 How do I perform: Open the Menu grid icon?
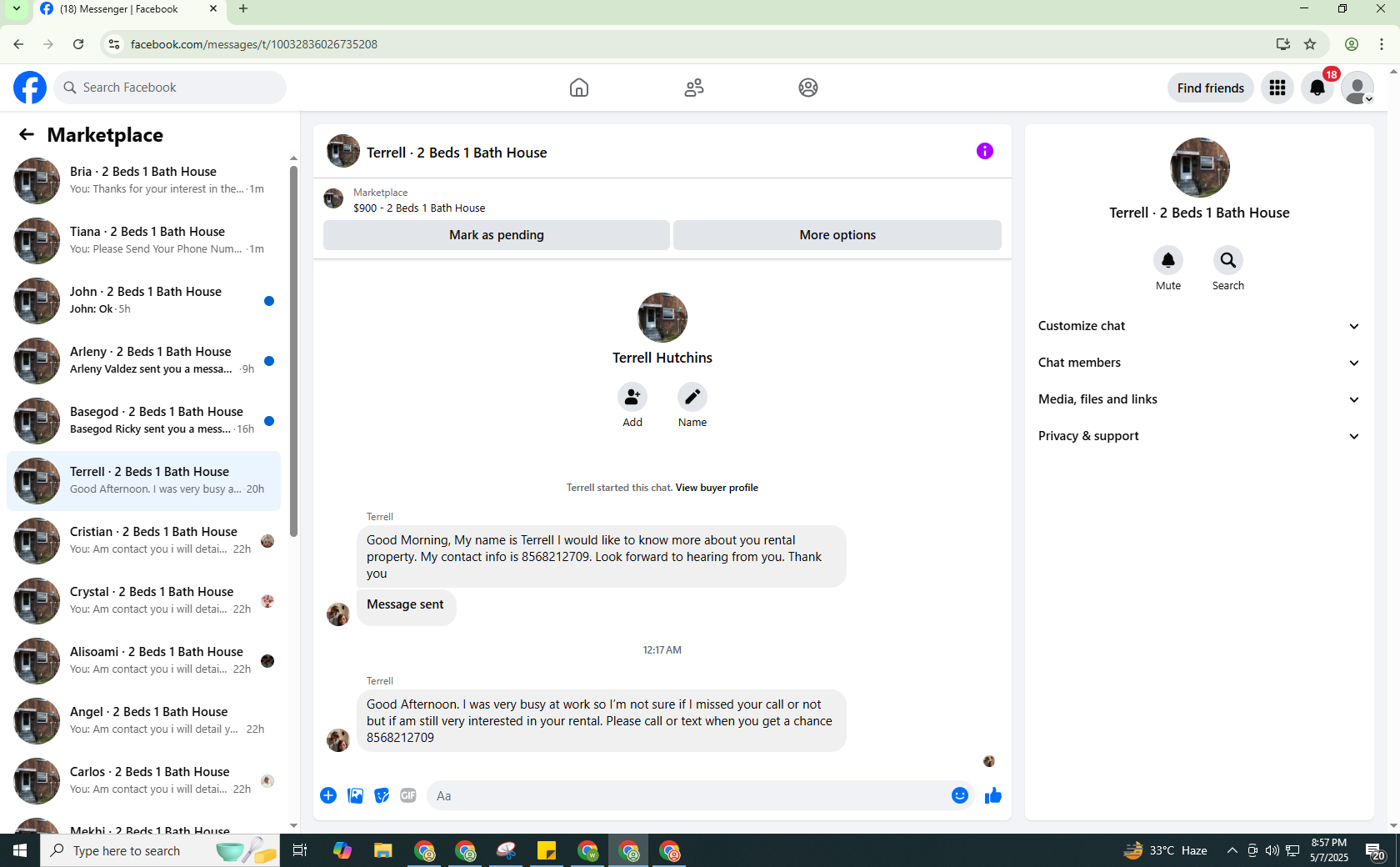point(1277,88)
